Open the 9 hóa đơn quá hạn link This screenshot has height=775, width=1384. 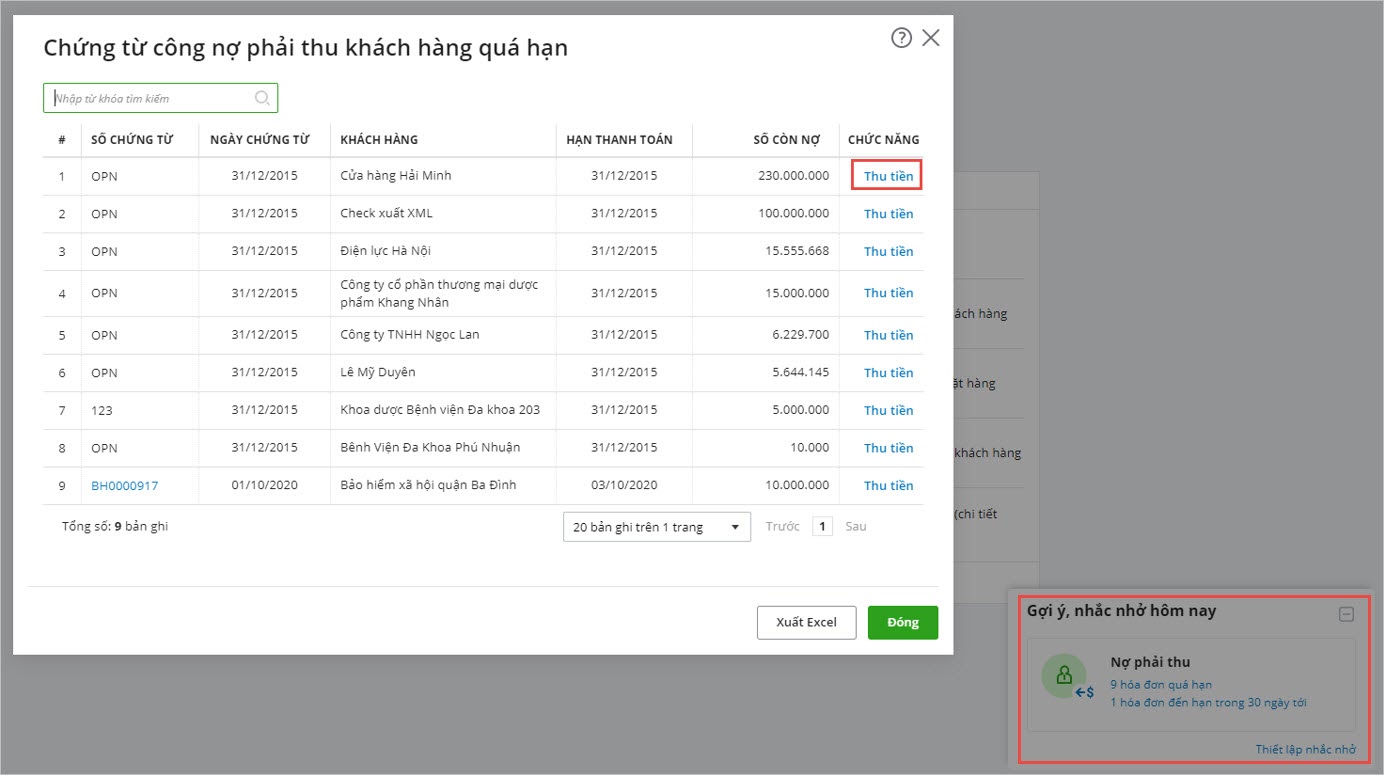[1160, 685]
